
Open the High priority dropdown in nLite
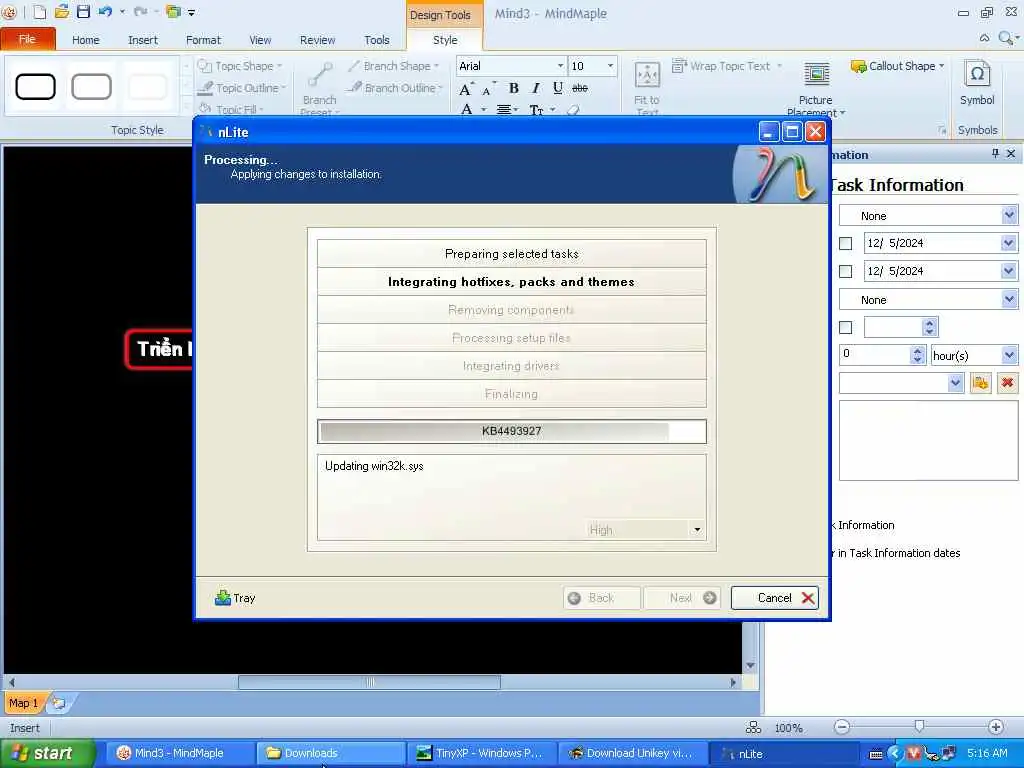(x=697, y=530)
